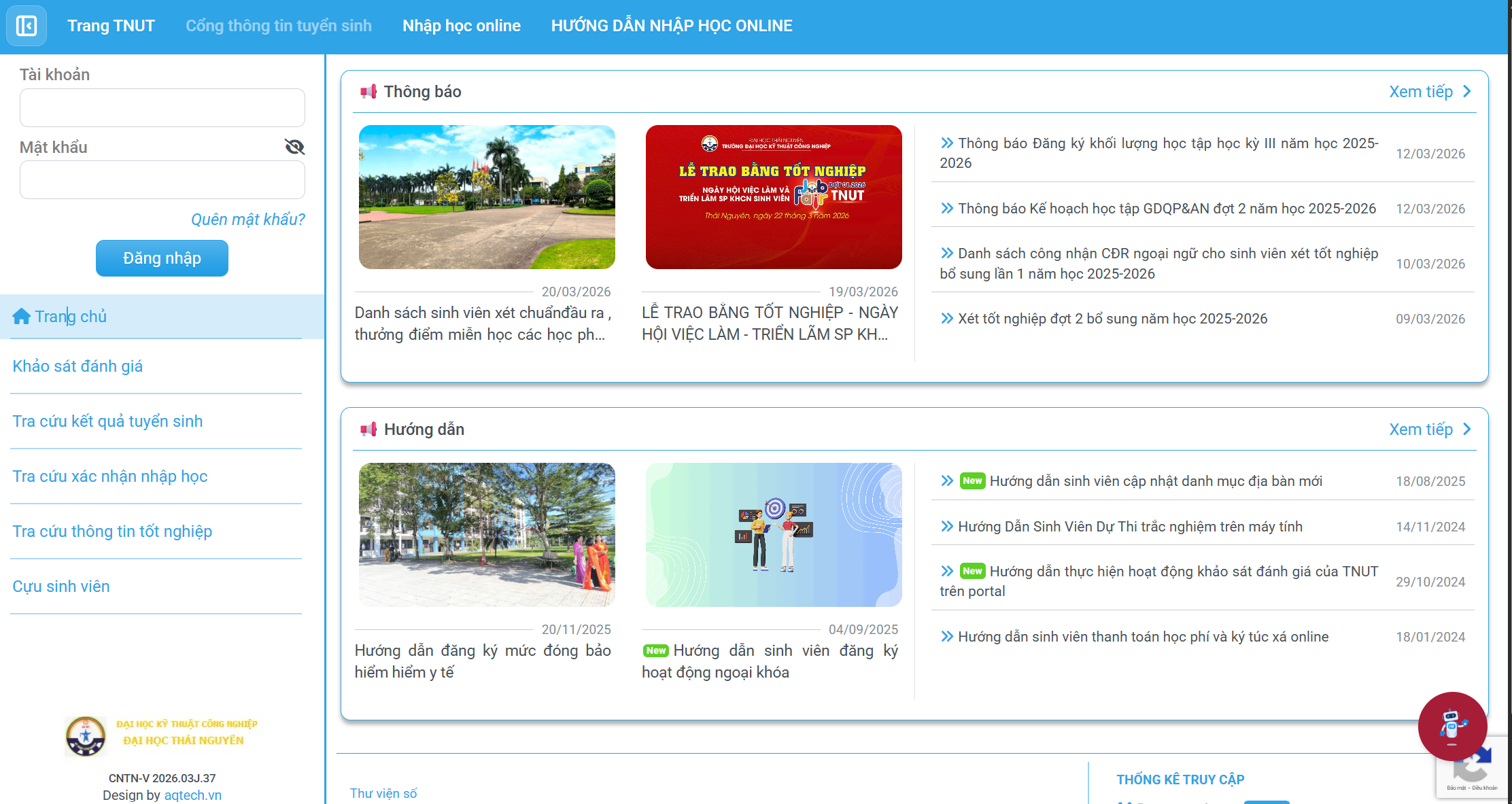Open the campus photo thumbnail dated 20/03/2026
Screen dimensions: 1512x804
pyautogui.click(x=487, y=196)
